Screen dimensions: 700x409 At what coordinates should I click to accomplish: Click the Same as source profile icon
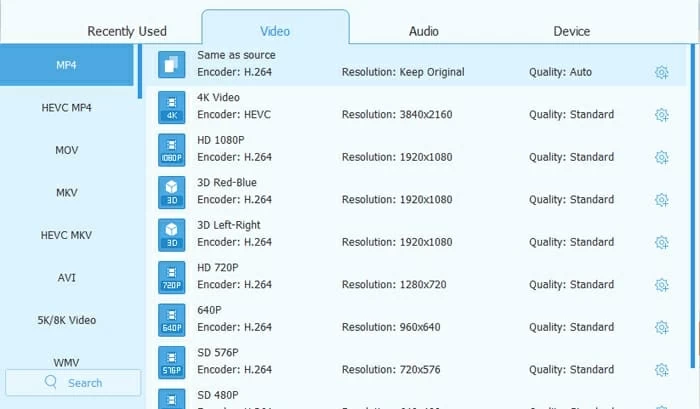[x=173, y=64]
